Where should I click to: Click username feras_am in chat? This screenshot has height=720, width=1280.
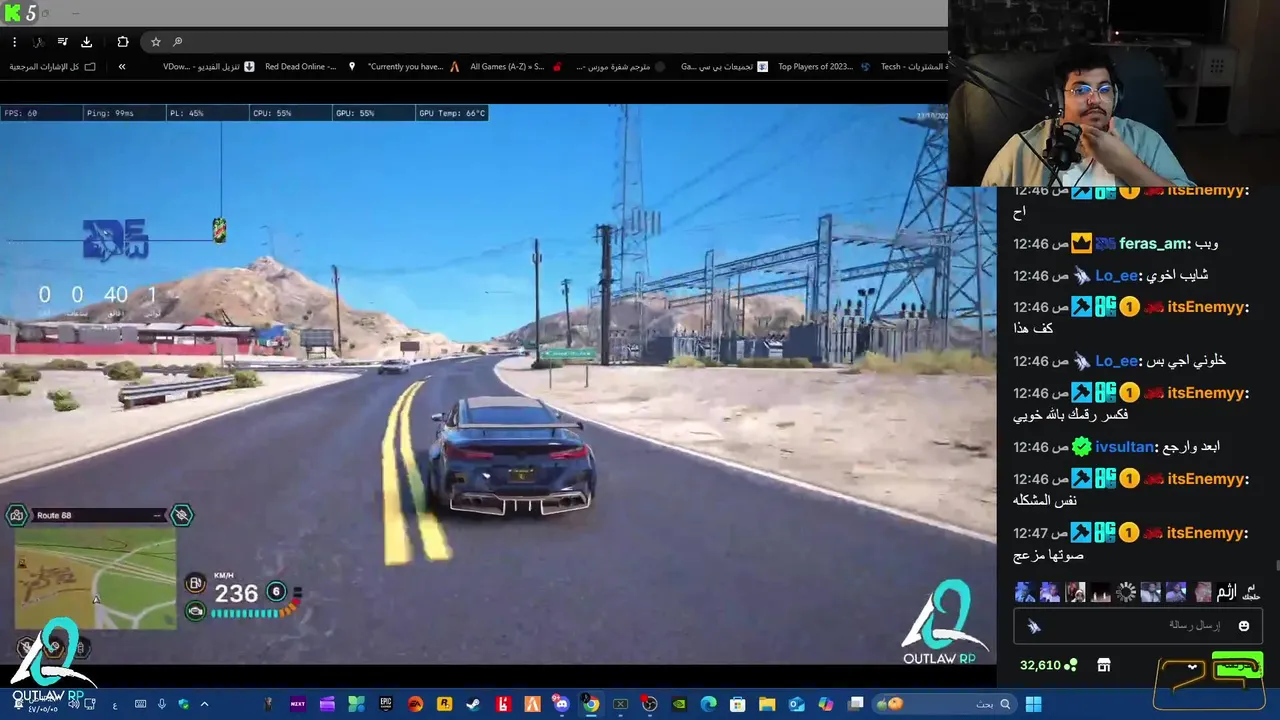(x=1154, y=243)
